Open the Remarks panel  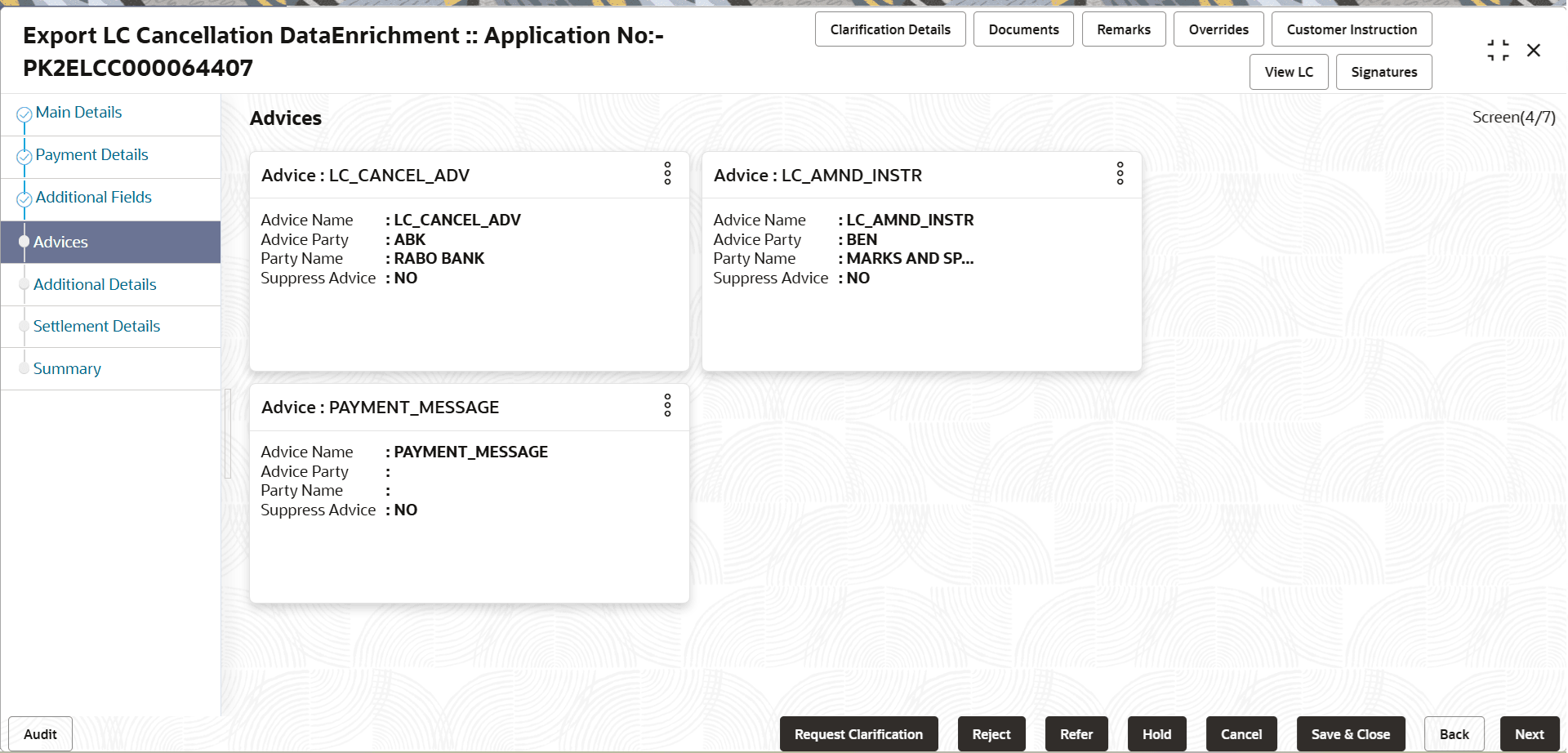(1124, 29)
